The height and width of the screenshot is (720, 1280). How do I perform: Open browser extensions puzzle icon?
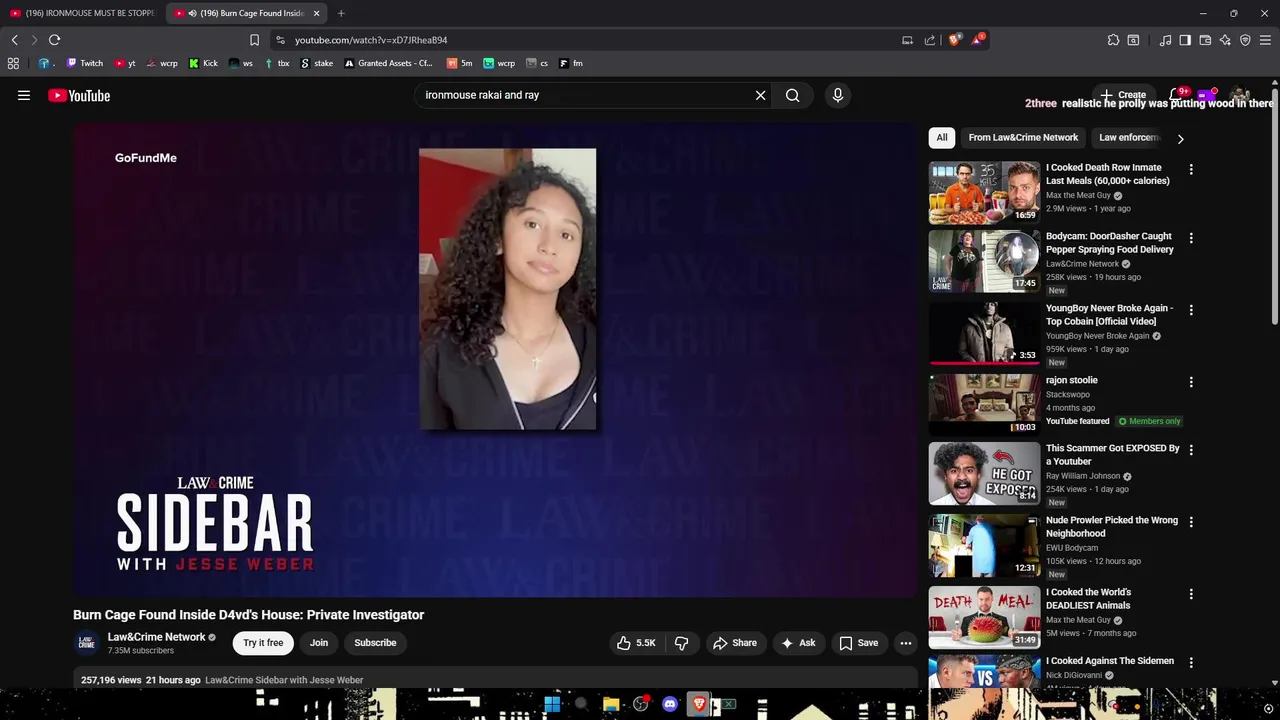1113,40
